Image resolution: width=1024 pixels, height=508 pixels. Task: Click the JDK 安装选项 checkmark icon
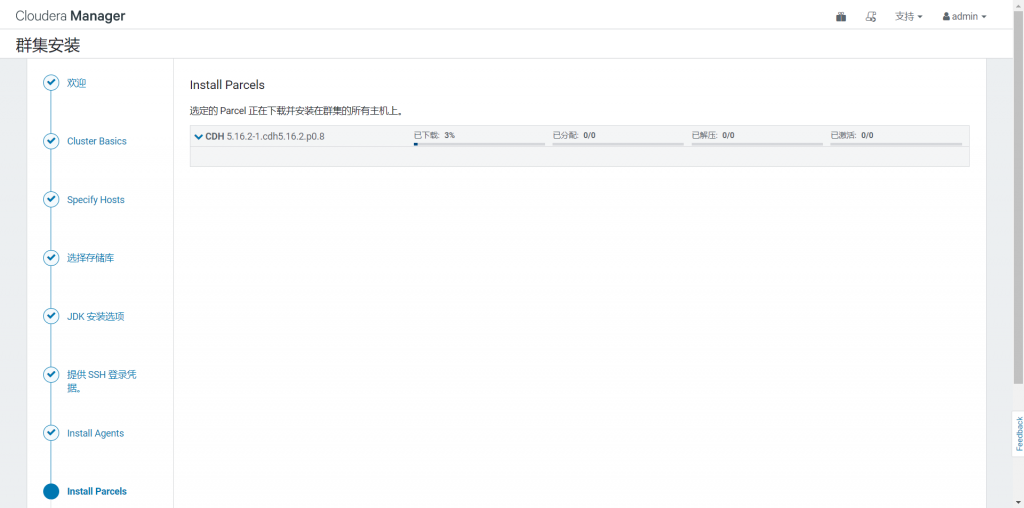pos(51,316)
